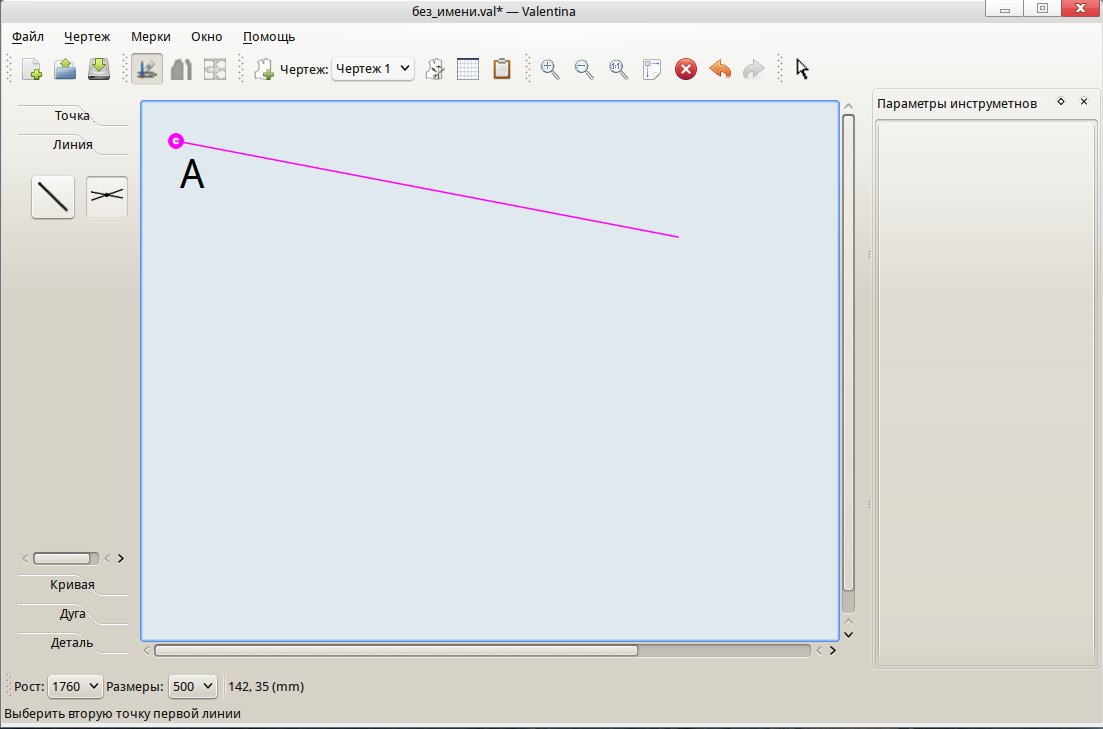Viewport: 1103px width, 729px height.
Task: Open the table of variables
Action: (x=468, y=69)
